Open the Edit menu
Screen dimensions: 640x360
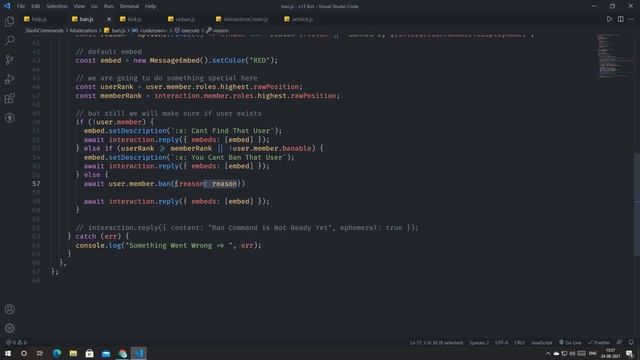point(36,6)
